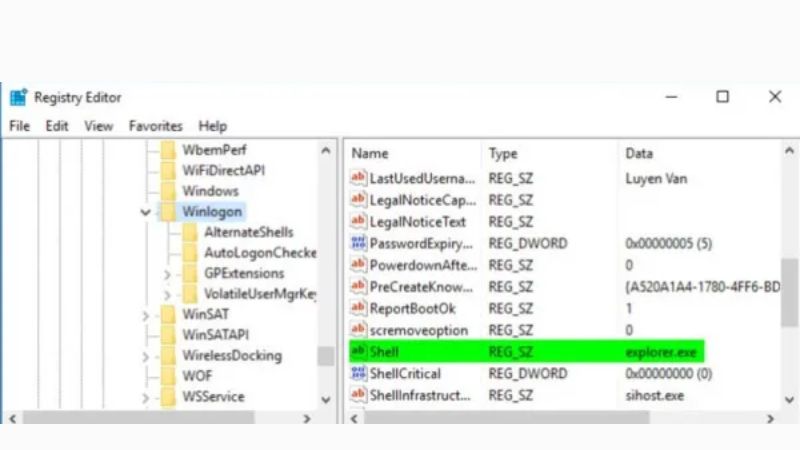This screenshot has width=800, height=450.
Task: Sort values by the Name column header
Action: click(x=370, y=153)
